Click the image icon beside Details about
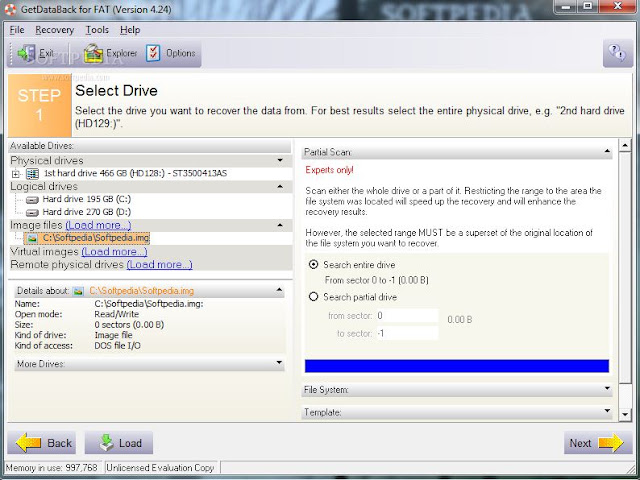This screenshot has height=480, width=640. pos(78,291)
